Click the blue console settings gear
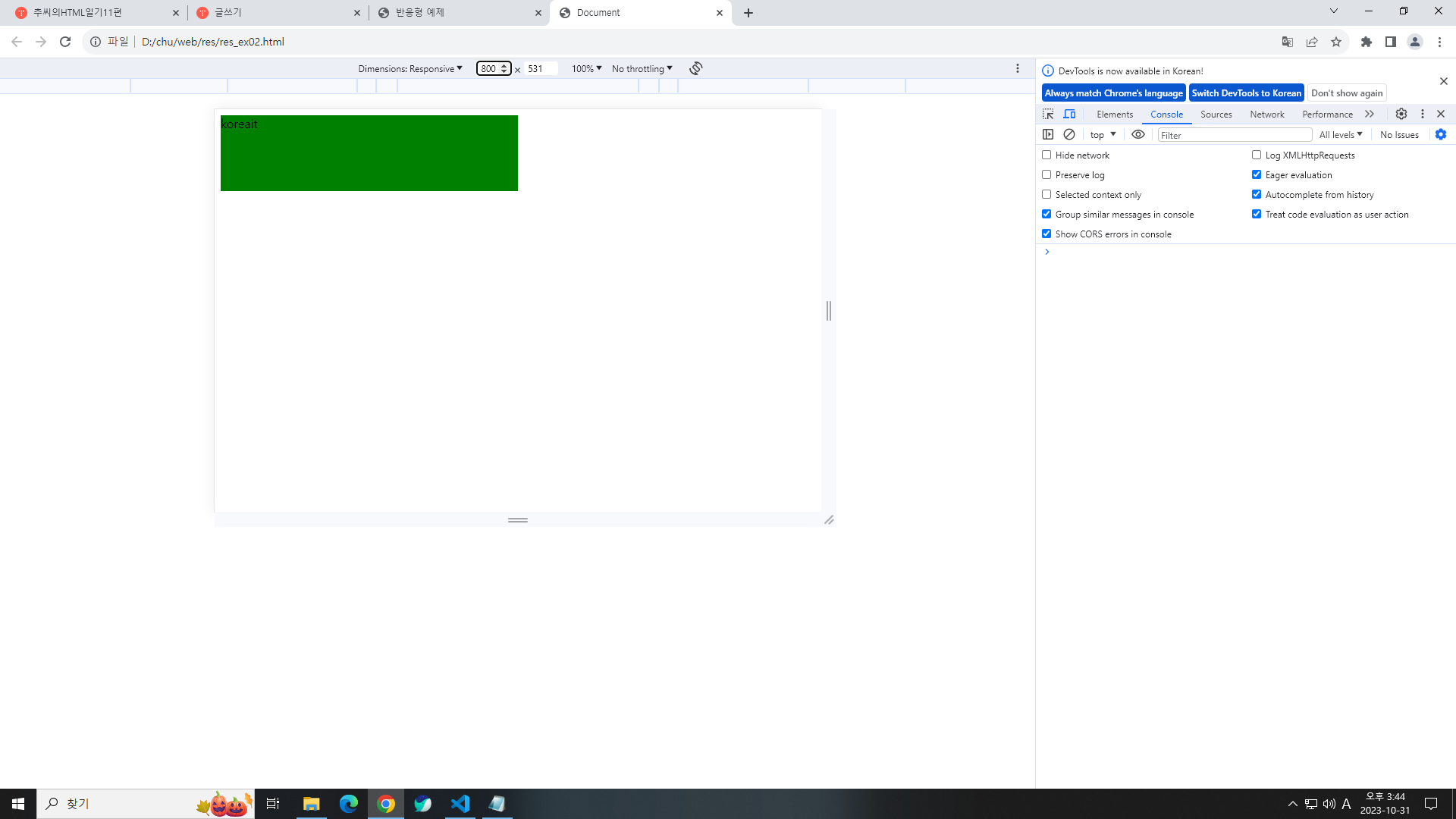 point(1441,134)
